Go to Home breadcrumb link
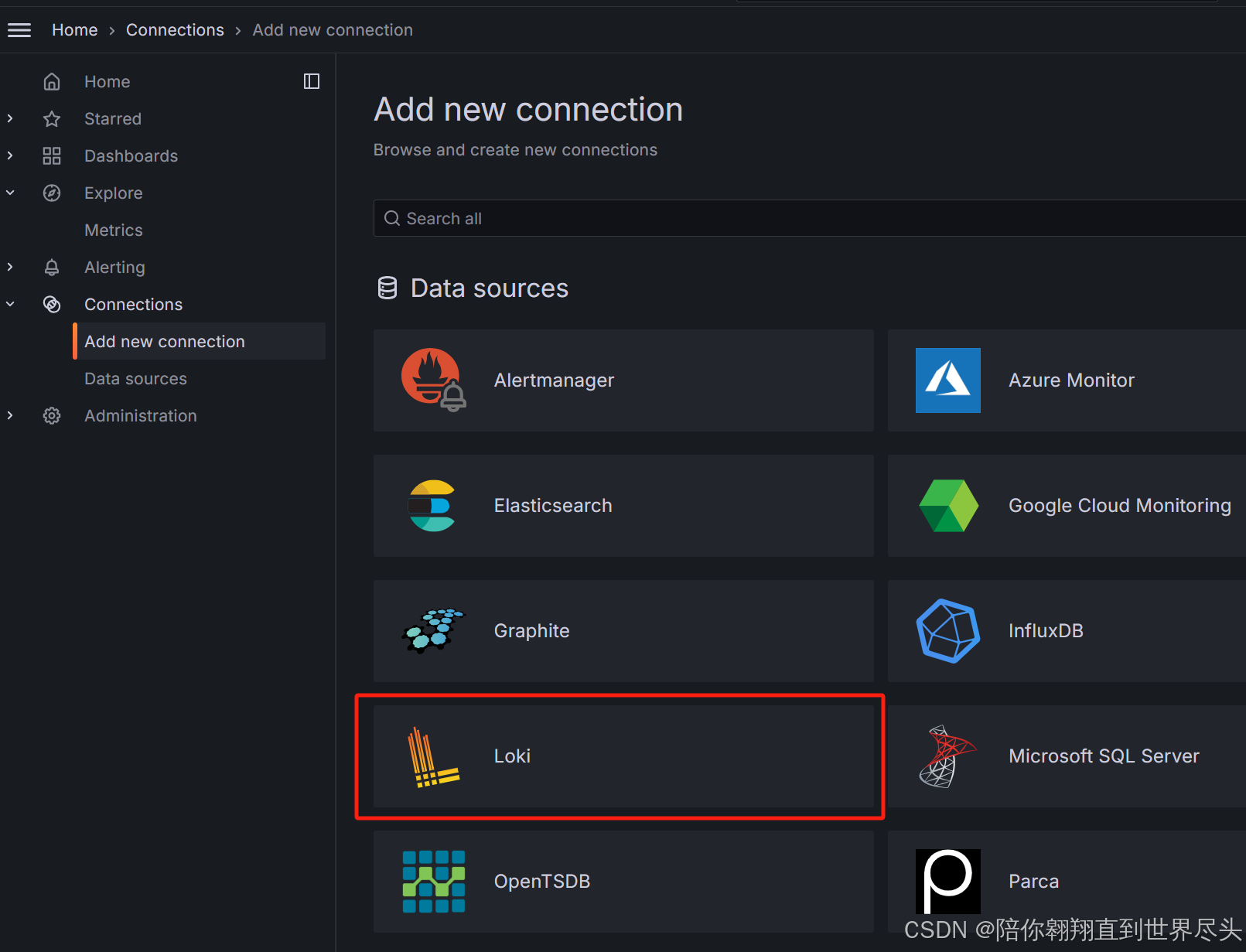The height and width of the screenshot is (952, 1246). point(74,30)
